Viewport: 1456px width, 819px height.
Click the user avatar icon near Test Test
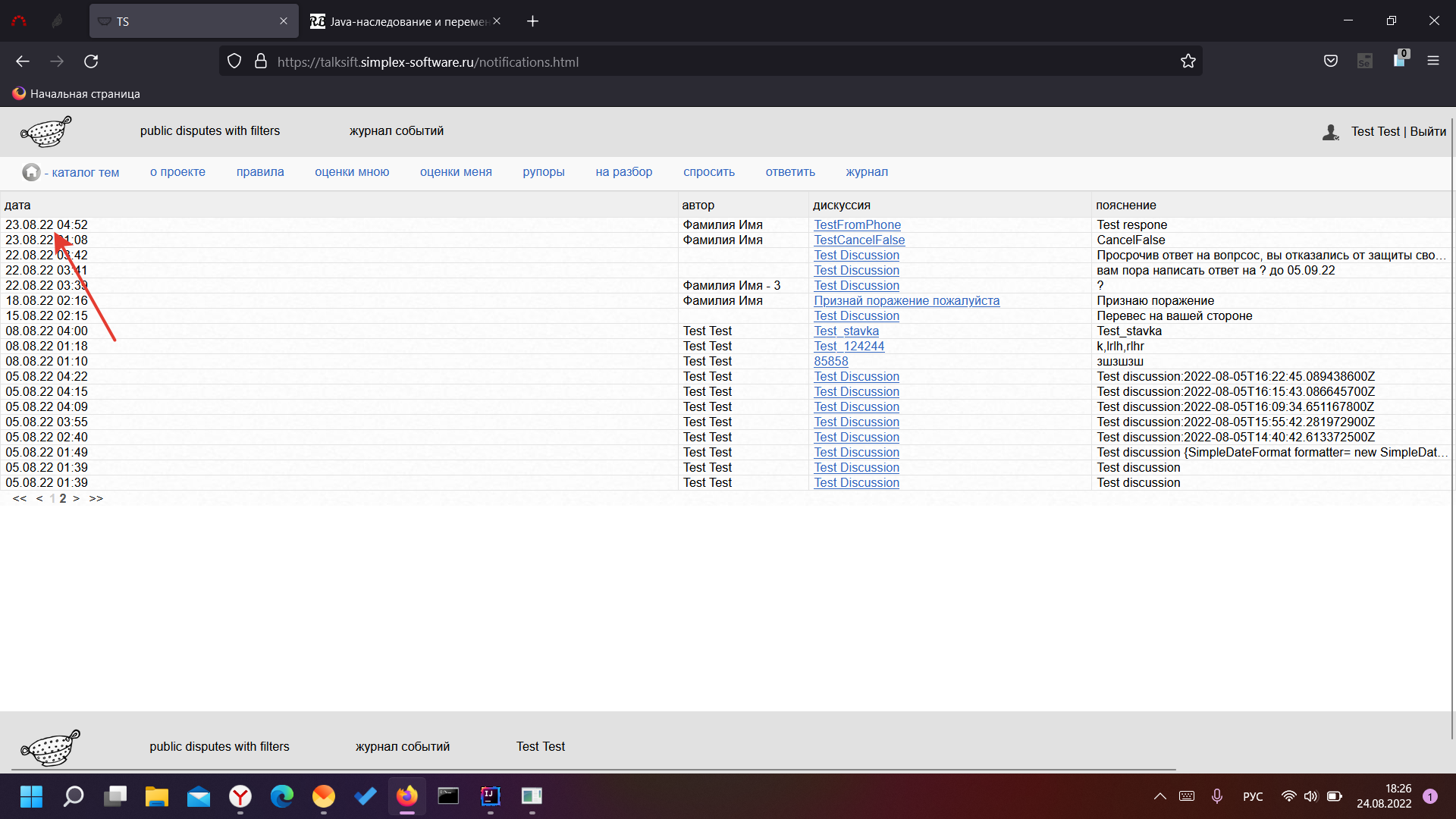(1330, 132)
